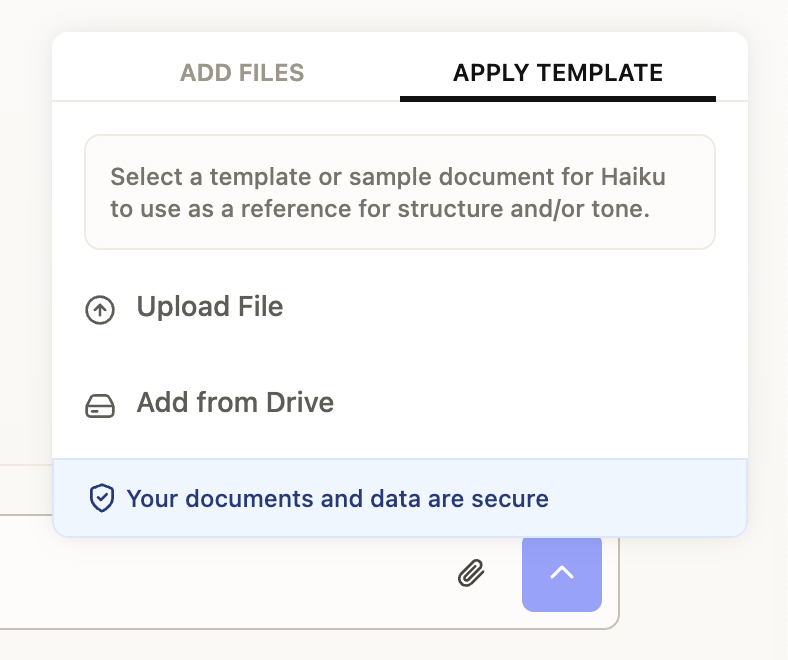
Task: Click the shield checkmark security icon
Action: tap(102, 498)
